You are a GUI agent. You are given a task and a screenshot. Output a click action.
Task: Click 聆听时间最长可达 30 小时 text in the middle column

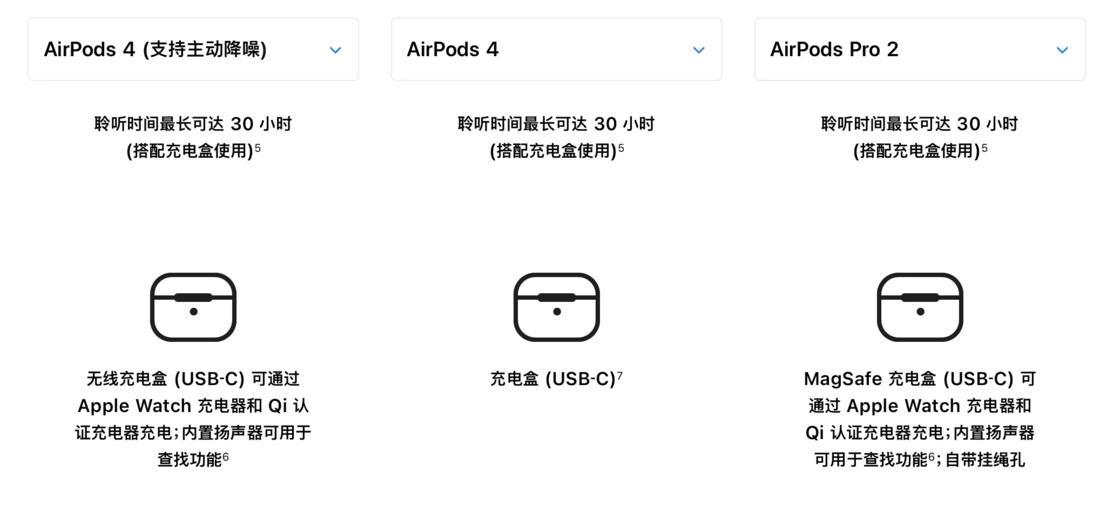point(556,124)
